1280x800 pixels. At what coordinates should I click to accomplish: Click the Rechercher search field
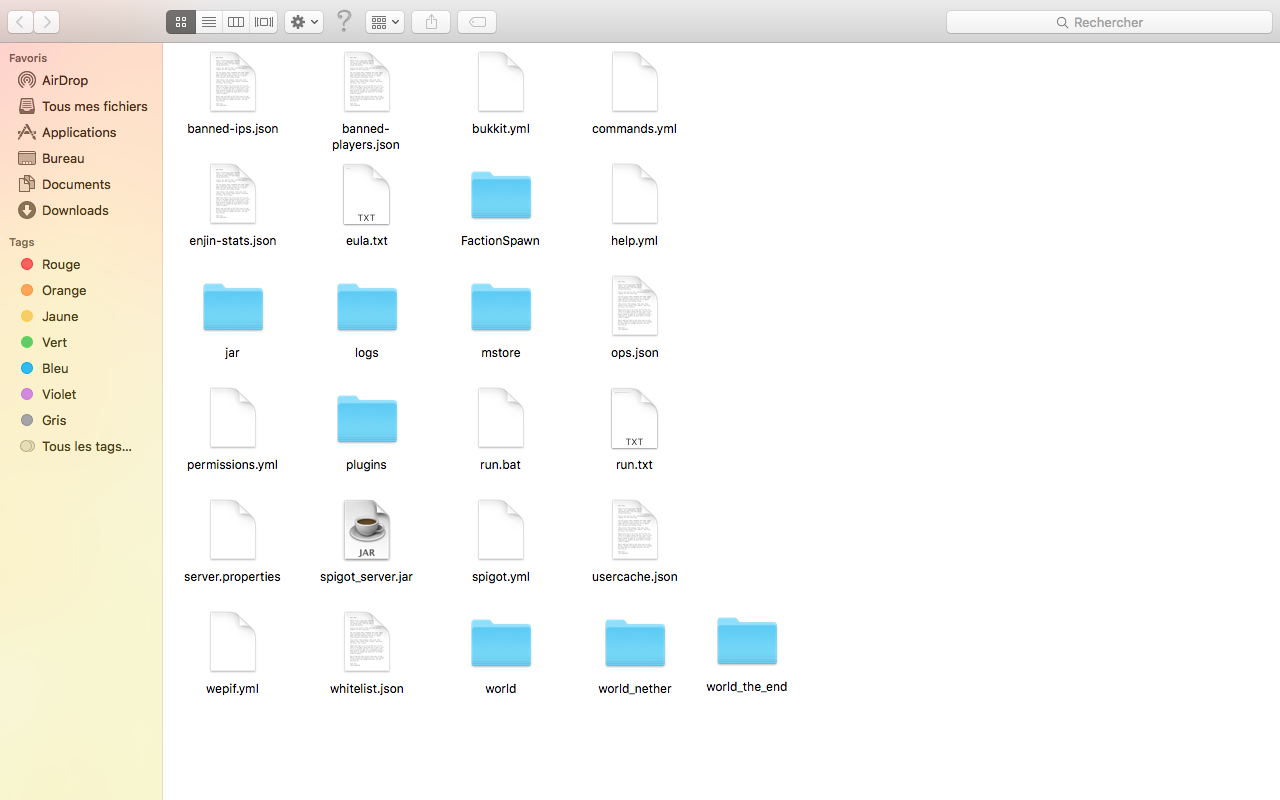coord(1109,22)
